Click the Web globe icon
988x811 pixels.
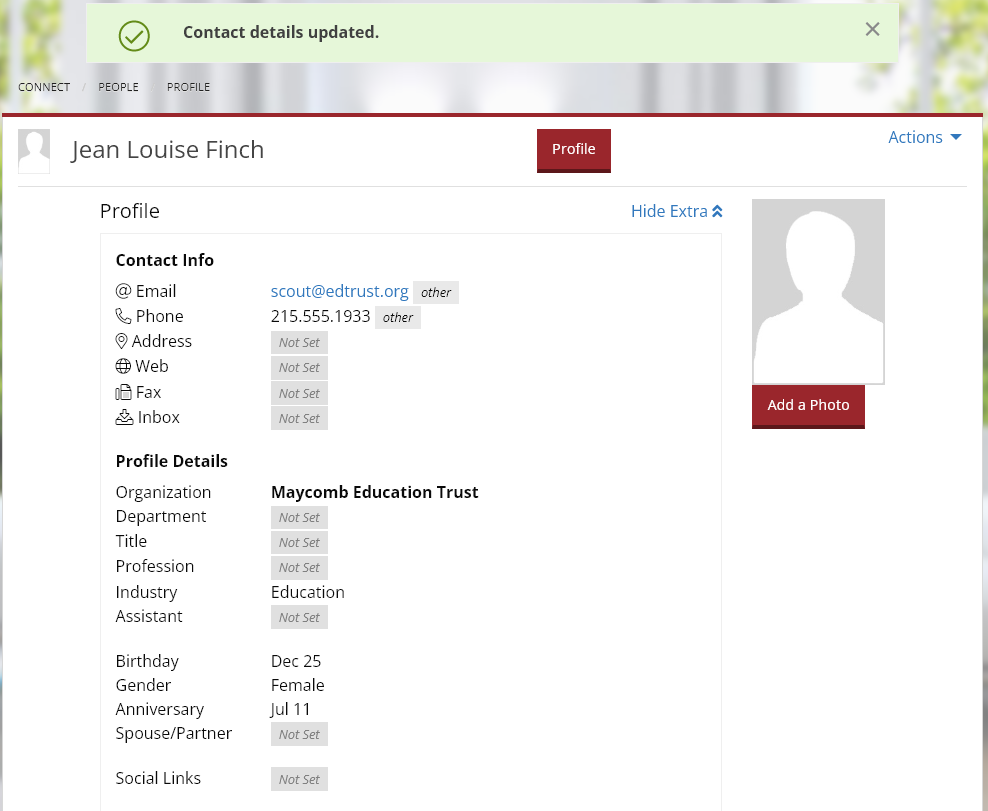pyautogui.click(x=123, y=366)
